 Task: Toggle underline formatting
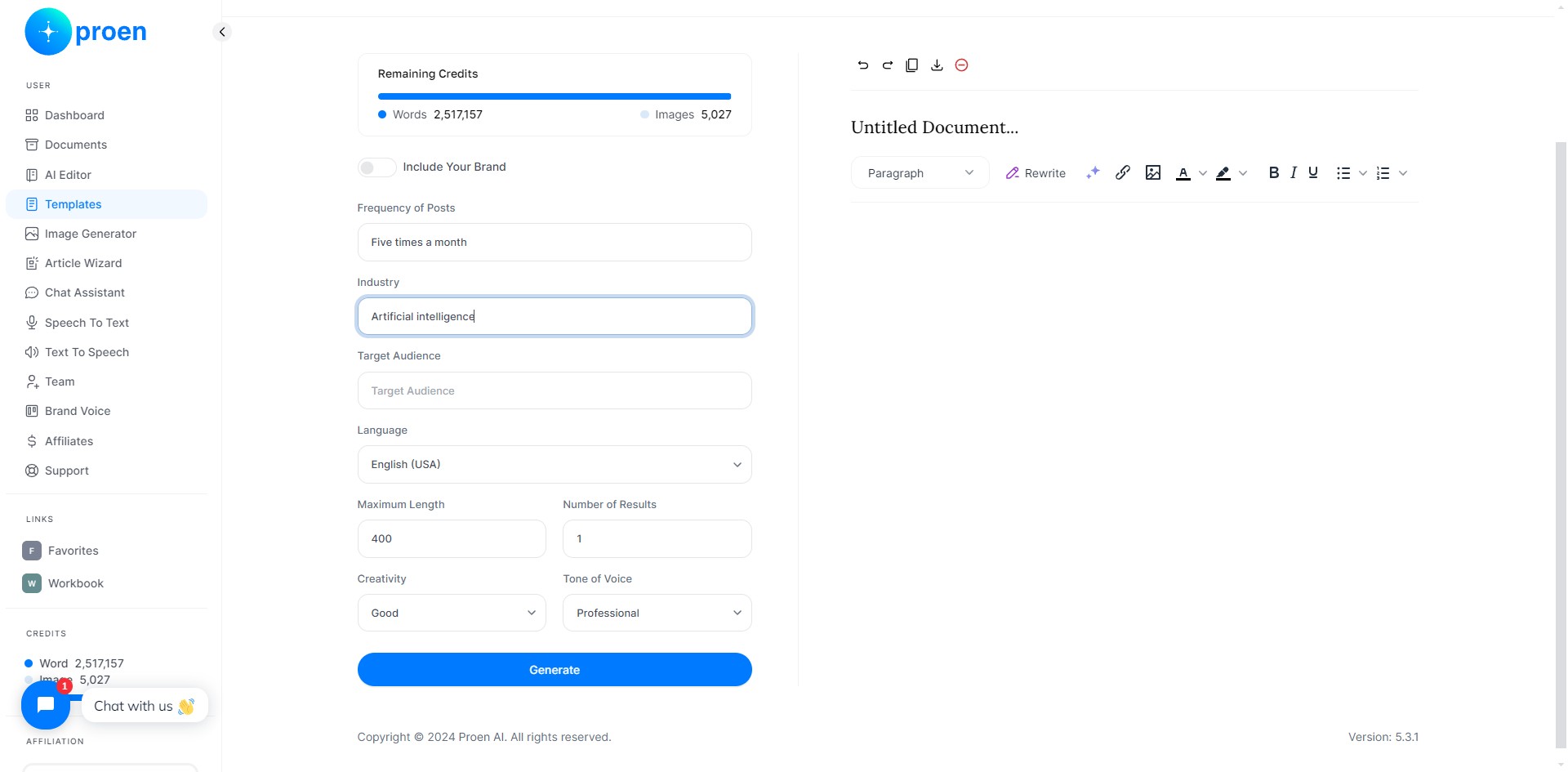[x=1313, y=172]
